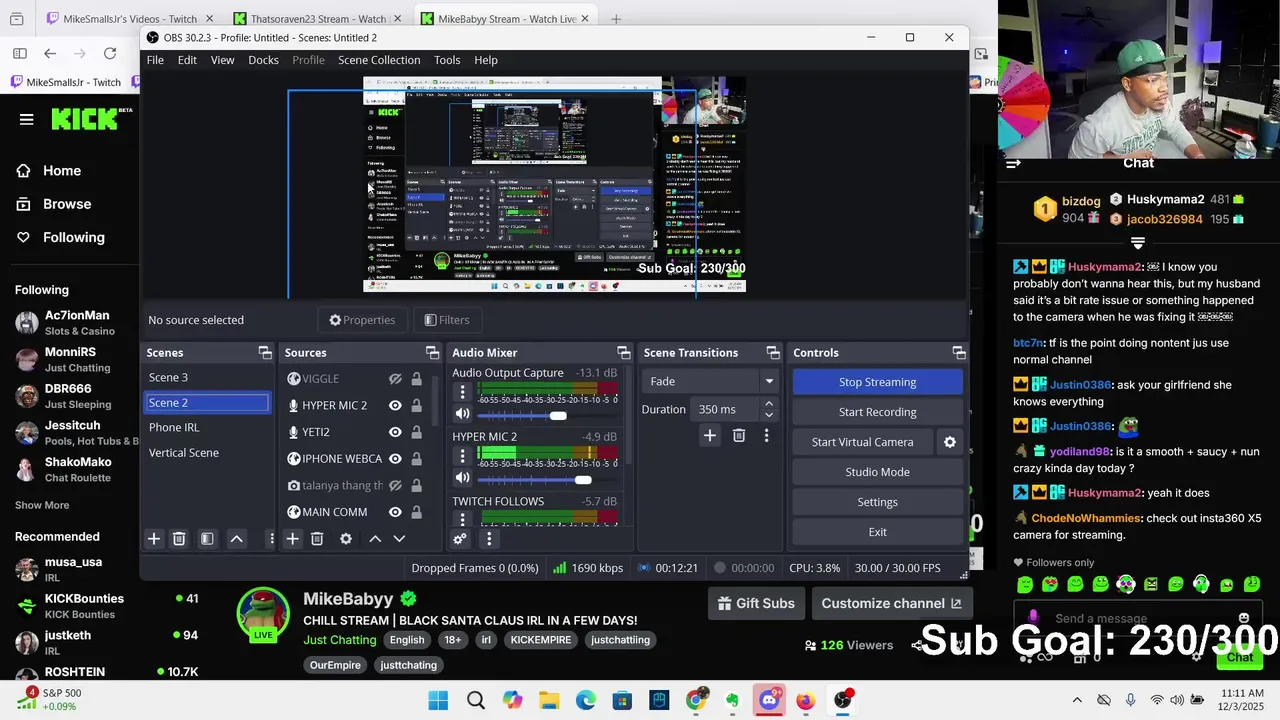Open the Docks menu
The image size is (1280, 720).
click(x=263, y=60)
